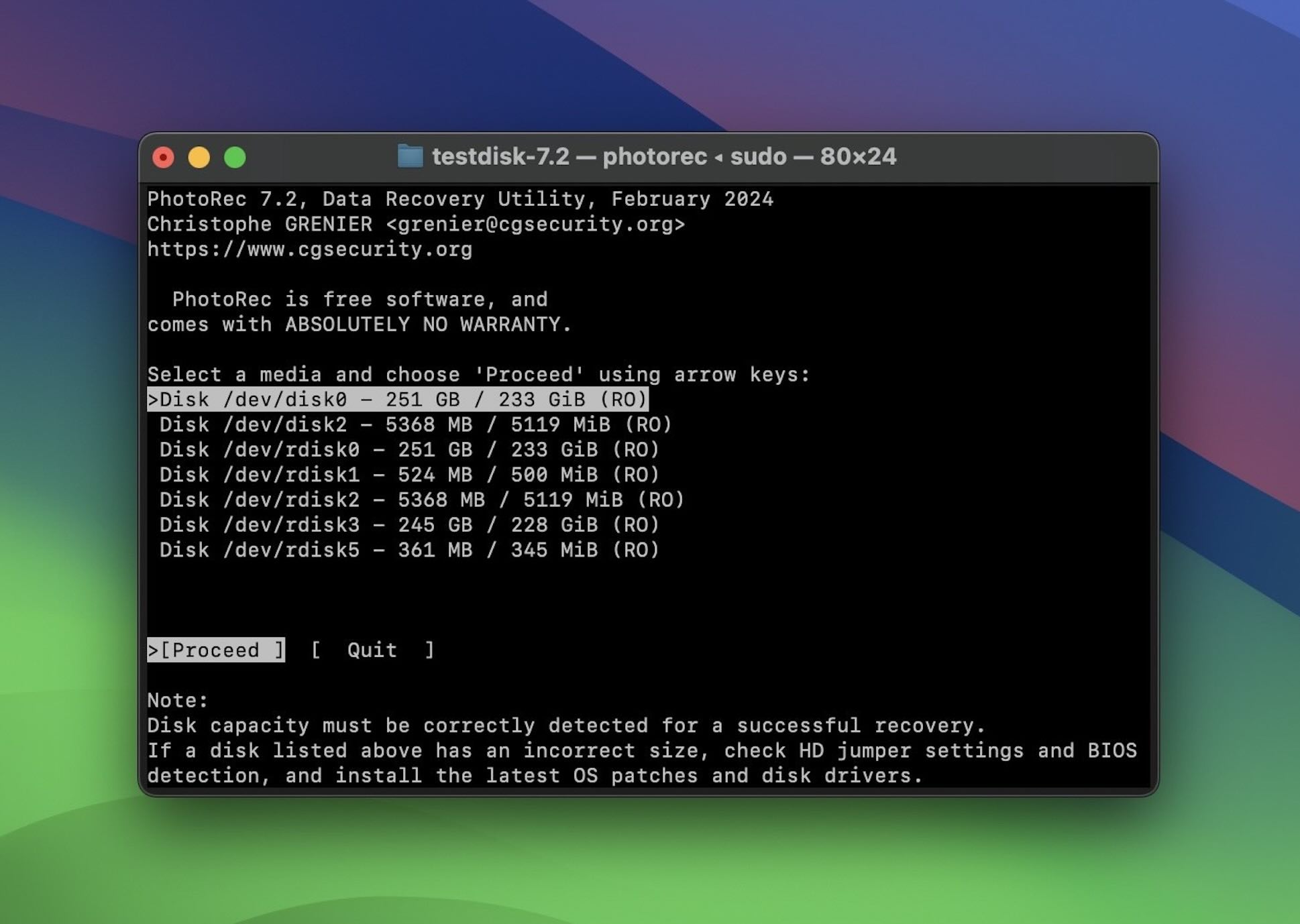The image size is (1300, 924).
Task: Click the 'PhotoRec 7.2, Data Recovery Utility' line
Action: coord(460,199)
